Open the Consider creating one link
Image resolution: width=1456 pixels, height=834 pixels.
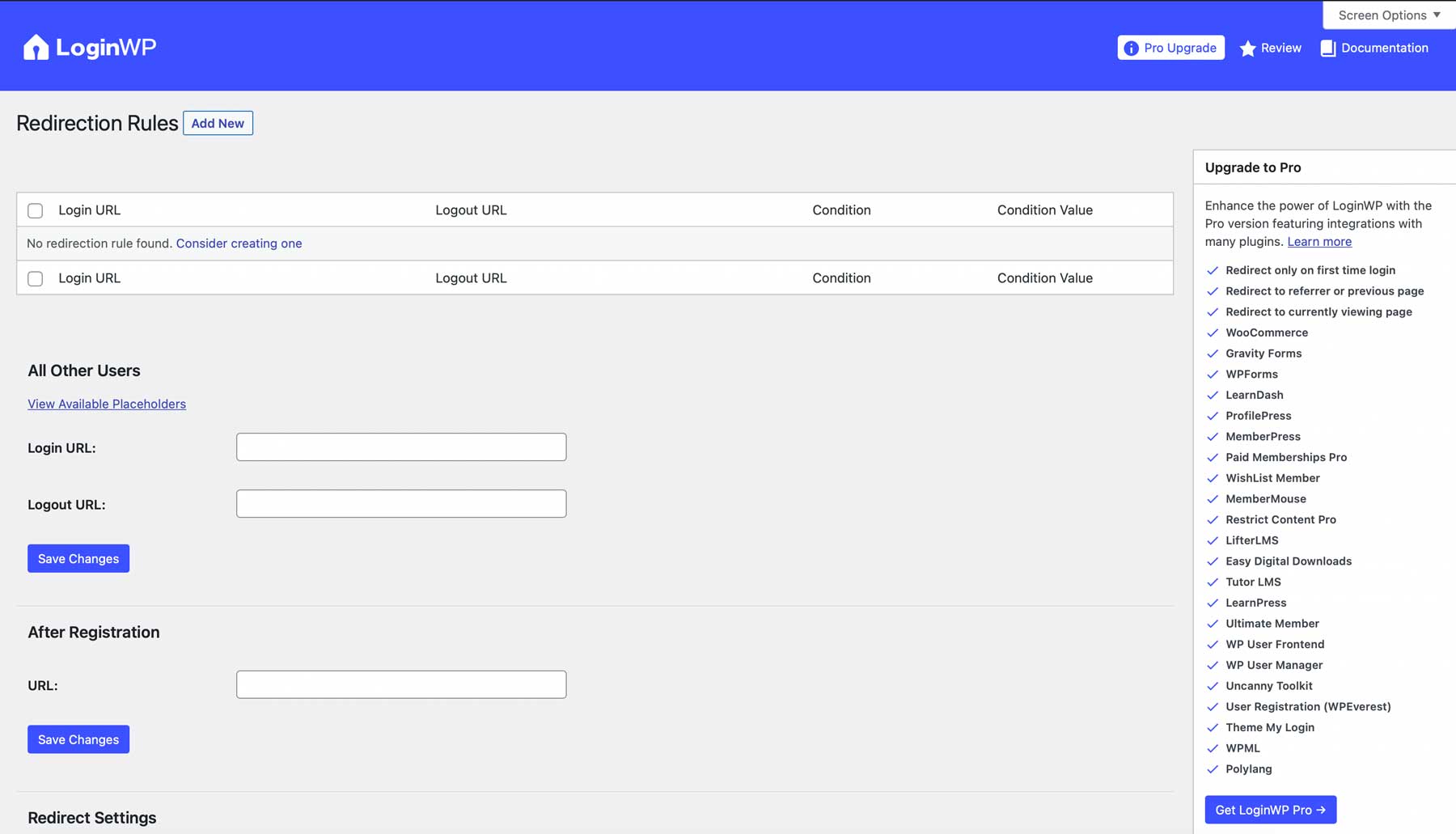pos(239,243)
